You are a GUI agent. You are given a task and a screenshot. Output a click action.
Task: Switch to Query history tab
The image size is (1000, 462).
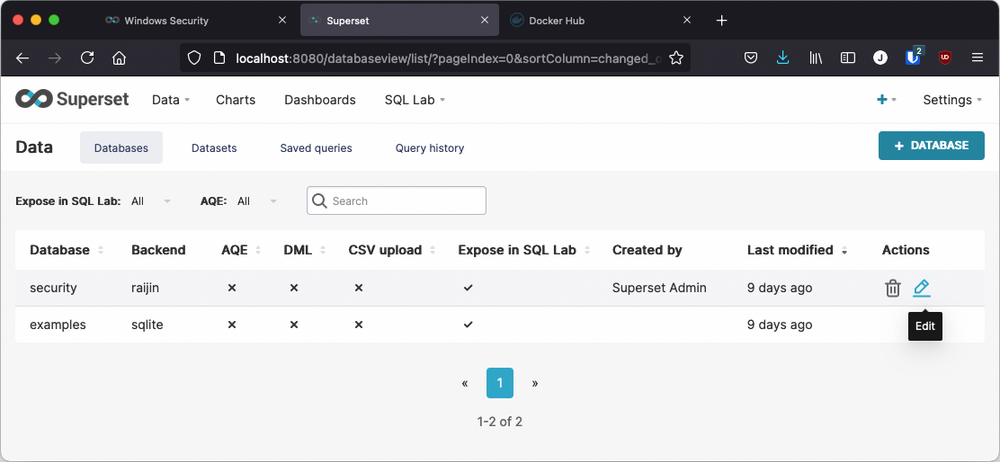[429, 147]
